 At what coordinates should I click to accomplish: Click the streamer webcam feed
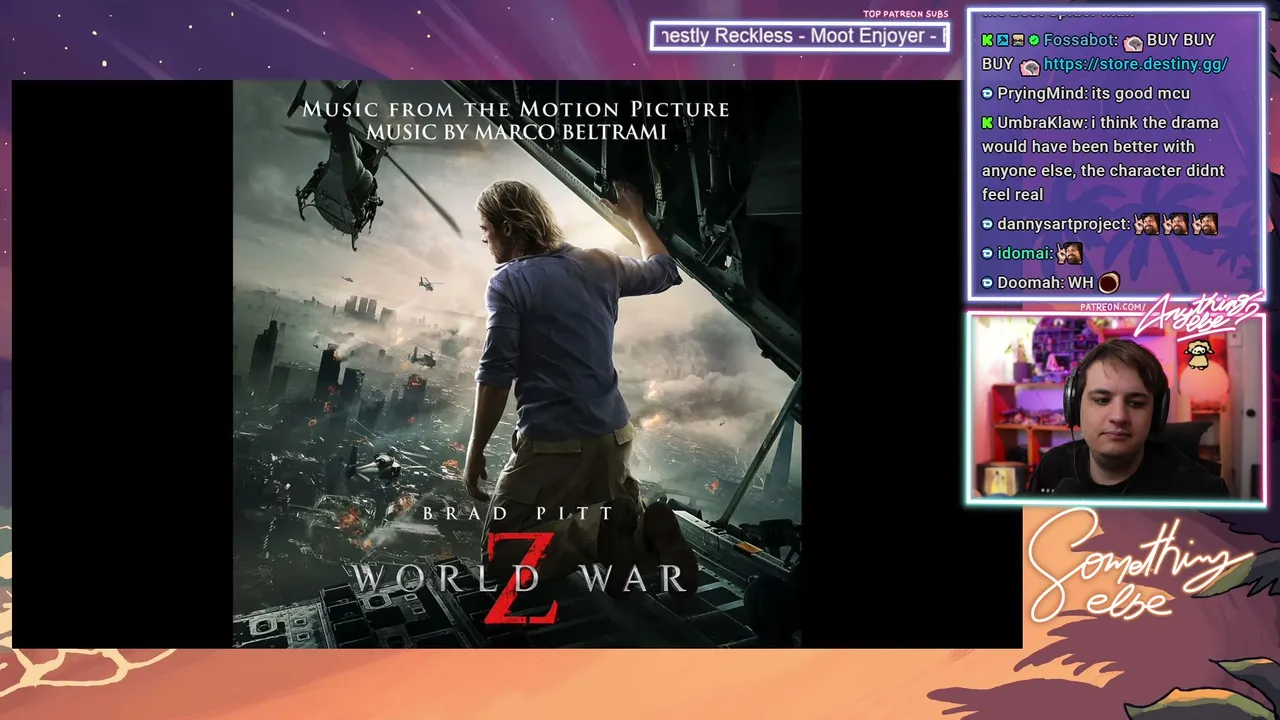pos(1116,406)
